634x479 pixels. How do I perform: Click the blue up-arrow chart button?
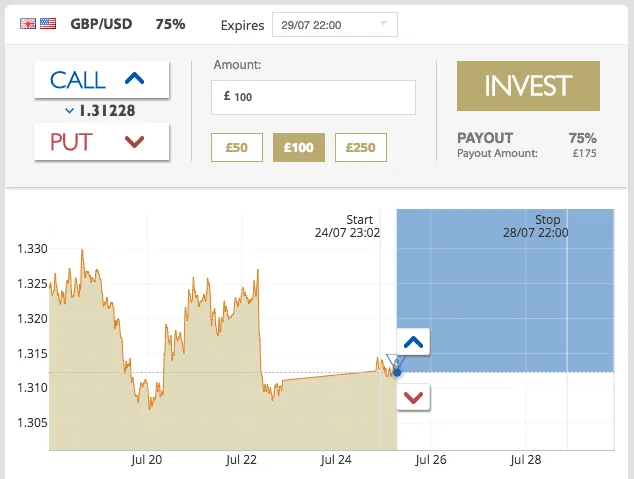click(x=413, y=343)
